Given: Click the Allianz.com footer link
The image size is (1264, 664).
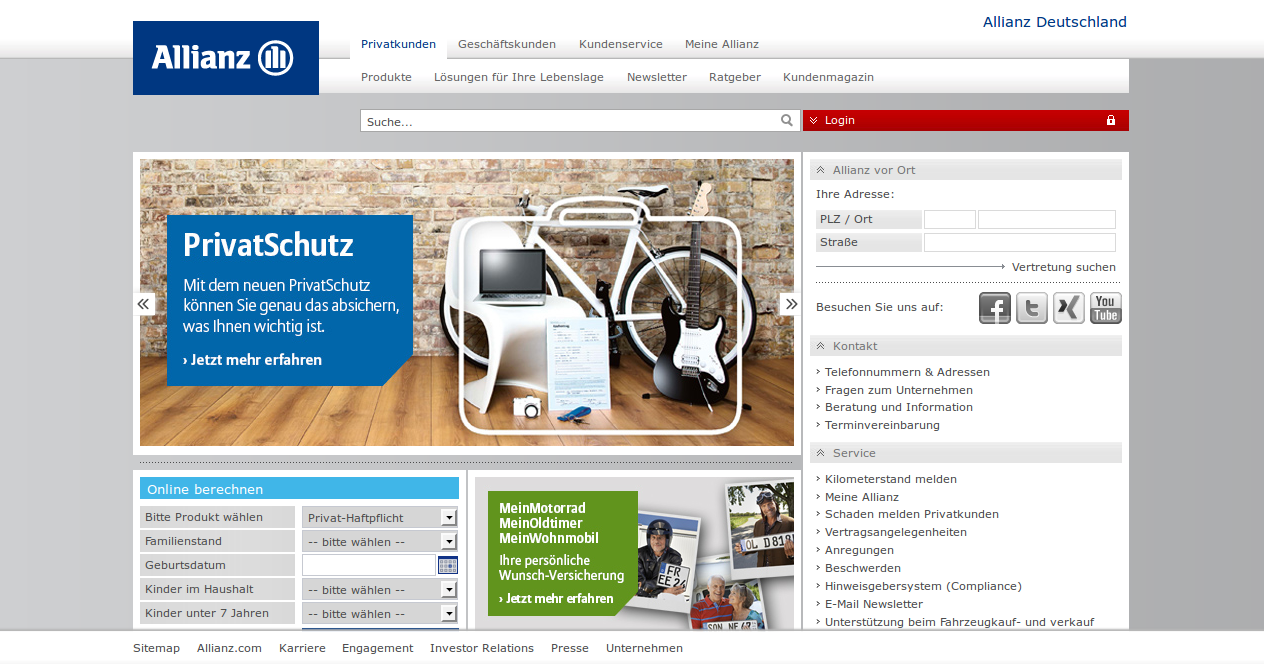Looking at the screenshot, I should click(x=229, y=648).
